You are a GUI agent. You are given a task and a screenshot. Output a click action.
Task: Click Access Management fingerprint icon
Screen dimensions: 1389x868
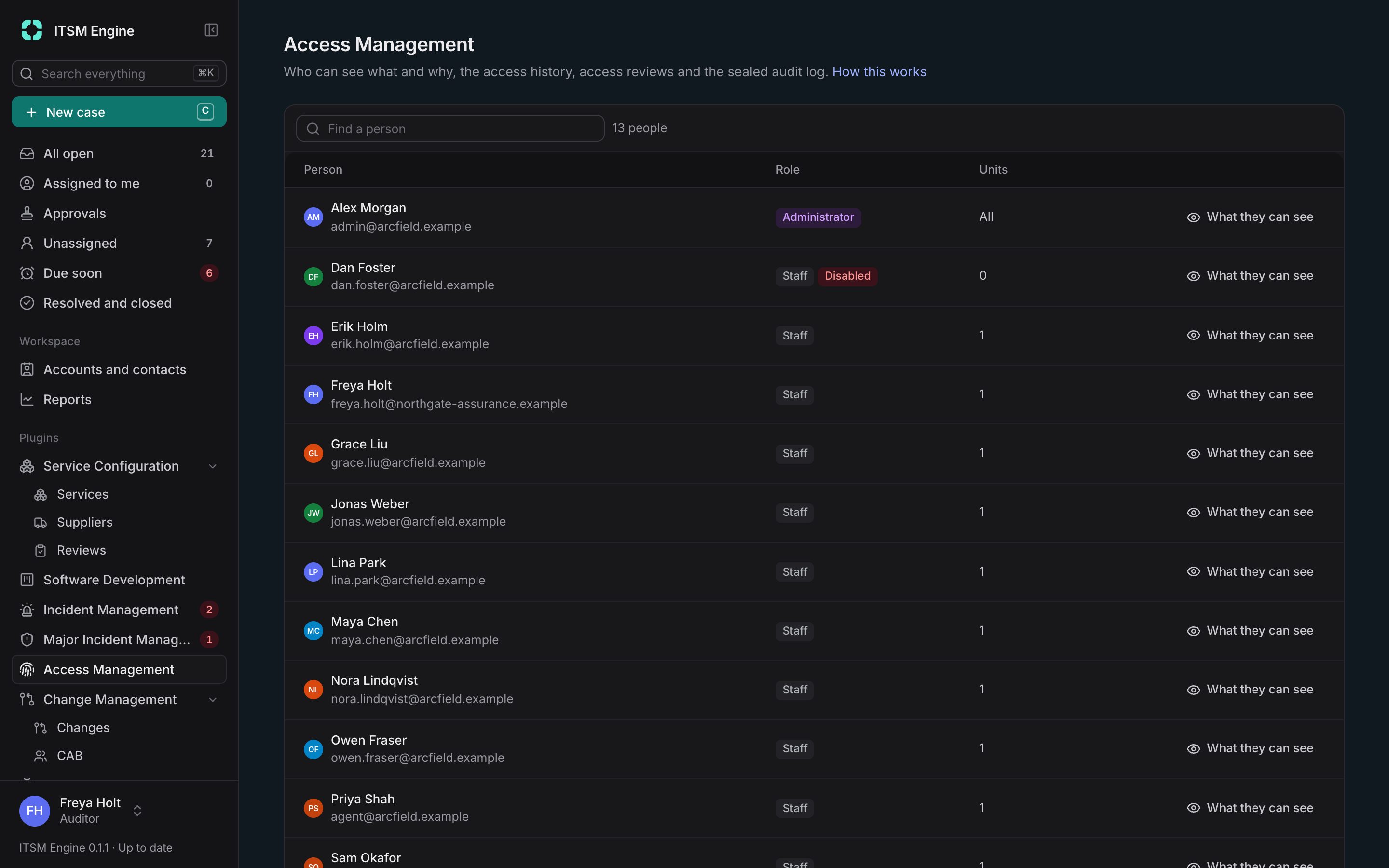[27, 669]
